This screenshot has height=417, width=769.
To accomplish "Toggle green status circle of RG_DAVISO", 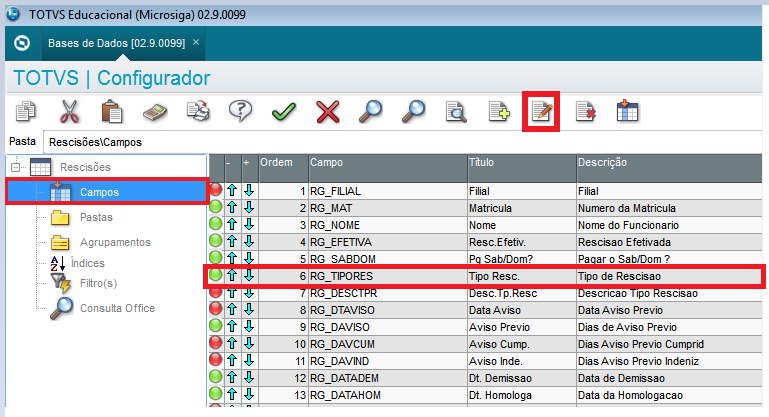I will 216,326.
